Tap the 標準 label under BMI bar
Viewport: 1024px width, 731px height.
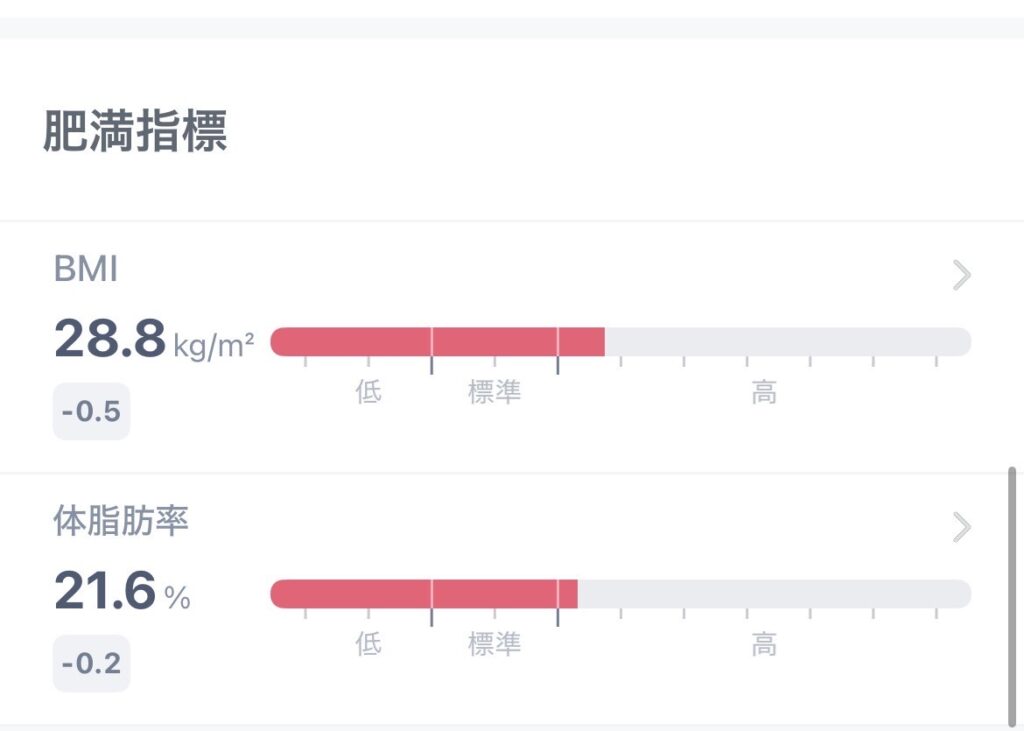[x=495, y=392]
